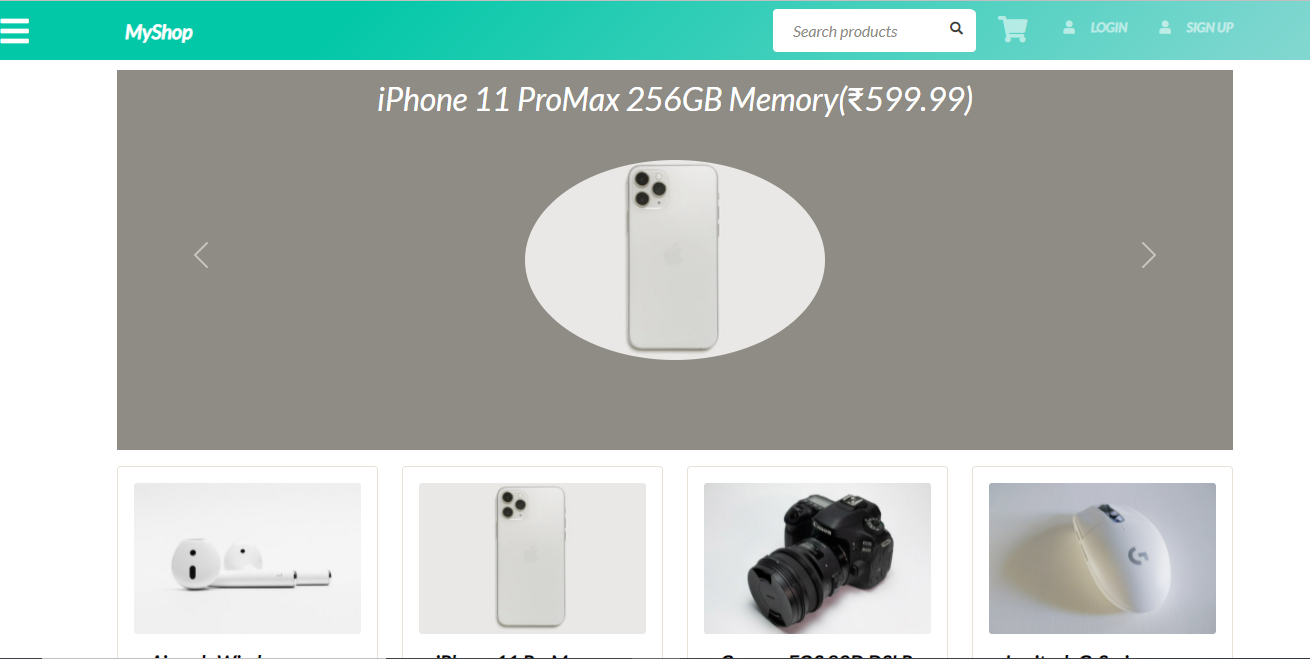Click the LOGIN link

pos(1108,28)
